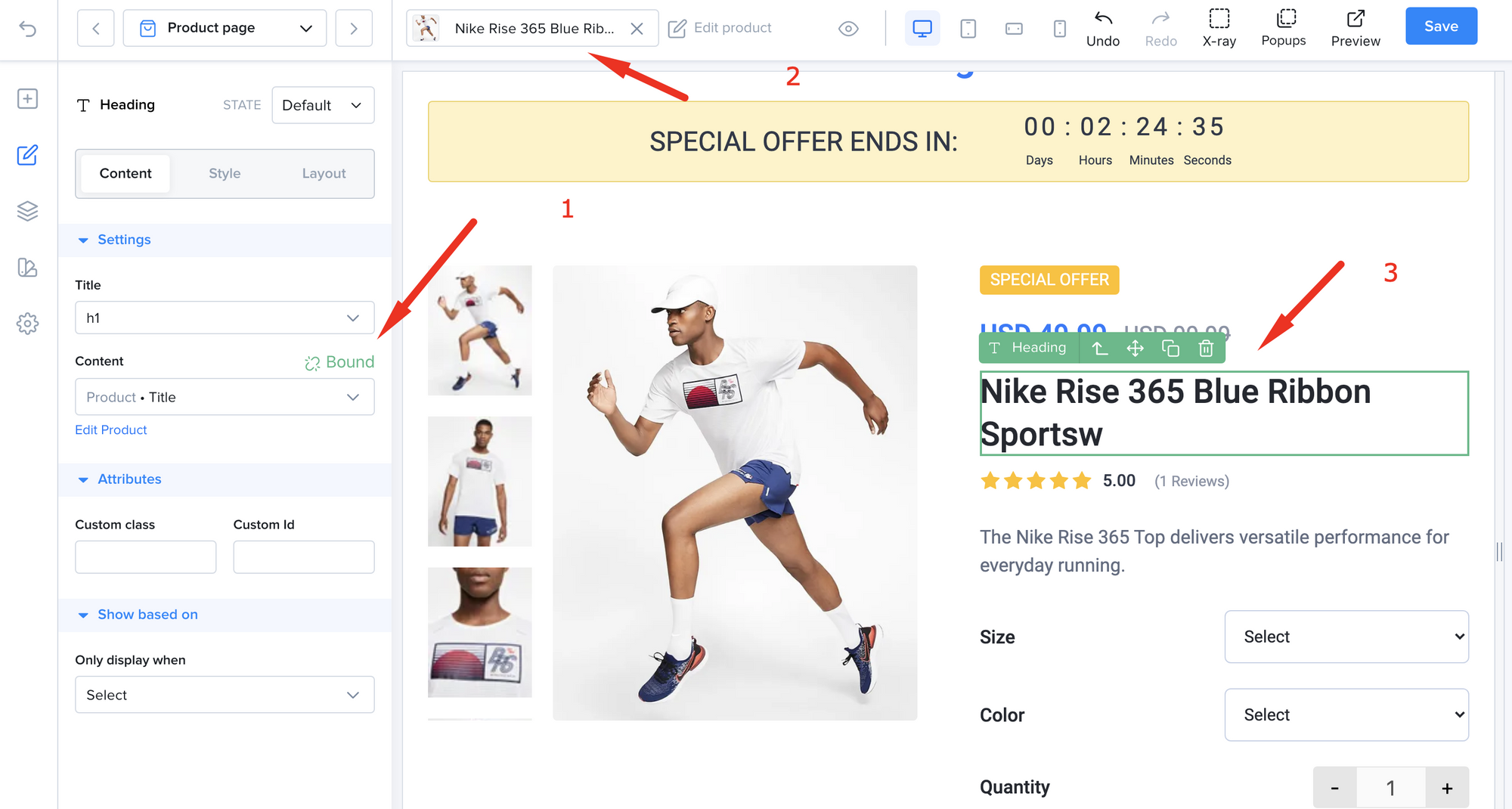This screenshot has width=1512, height=809.
Task: Click the main product image
Action: pyautogui.click(x=735, y=493)
